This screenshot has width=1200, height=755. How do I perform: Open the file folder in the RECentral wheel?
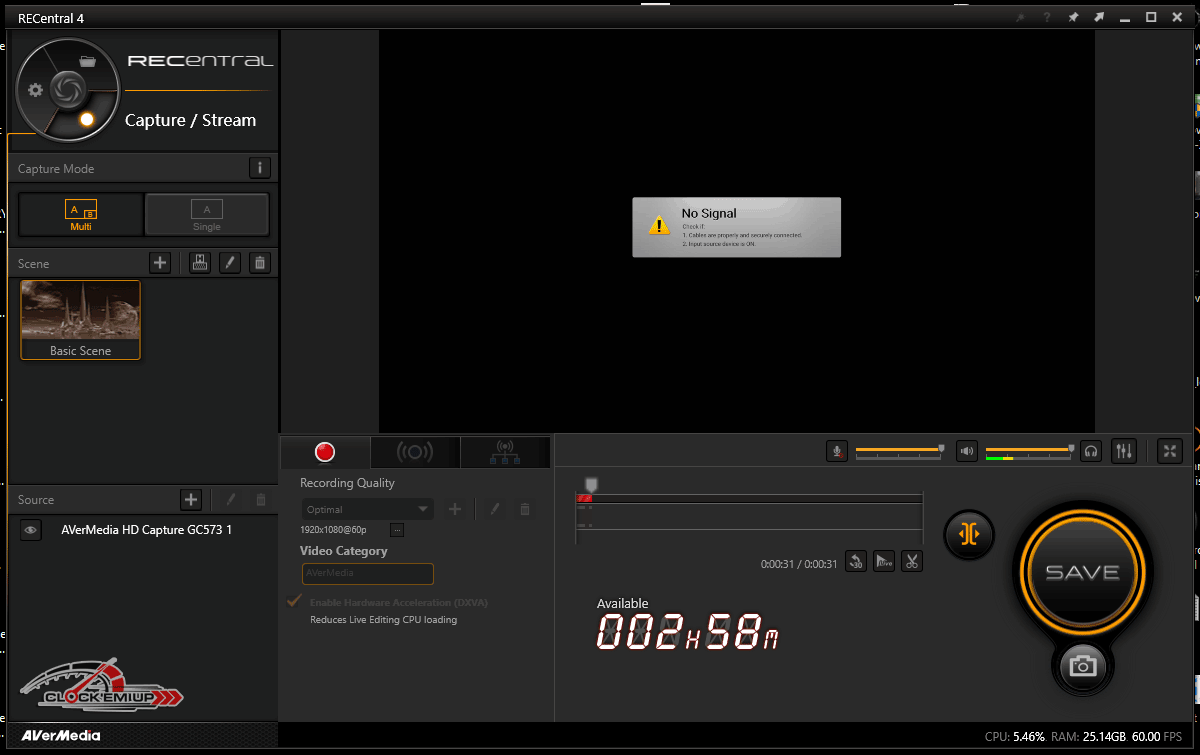point(87,61)
